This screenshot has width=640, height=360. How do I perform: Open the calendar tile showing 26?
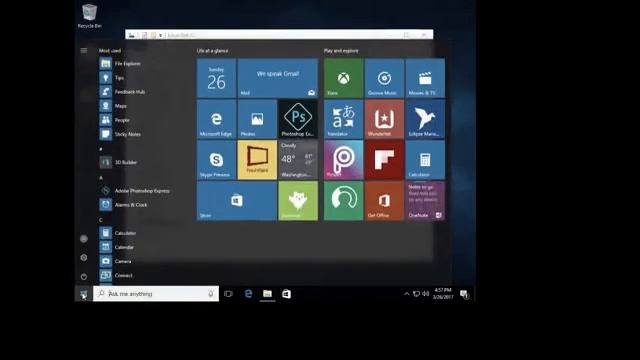pos(216,78)
